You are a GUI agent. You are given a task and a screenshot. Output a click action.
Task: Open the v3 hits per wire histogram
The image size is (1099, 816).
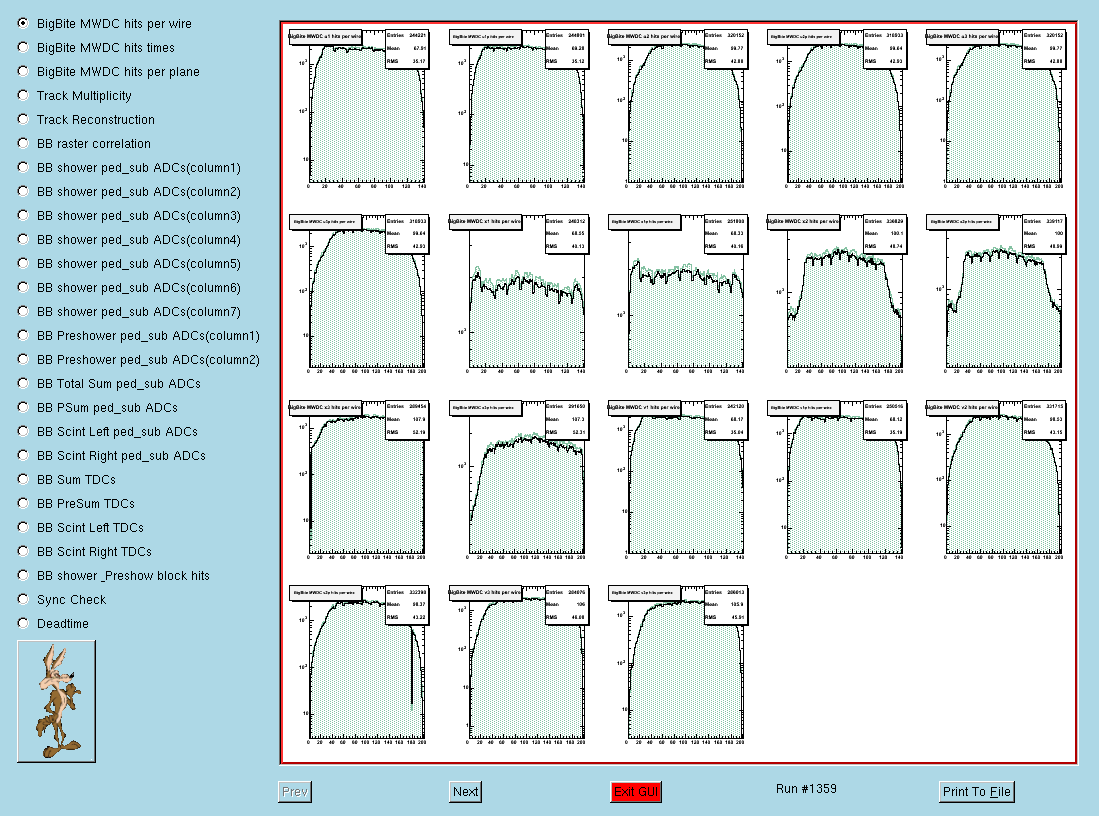point(517,666)
